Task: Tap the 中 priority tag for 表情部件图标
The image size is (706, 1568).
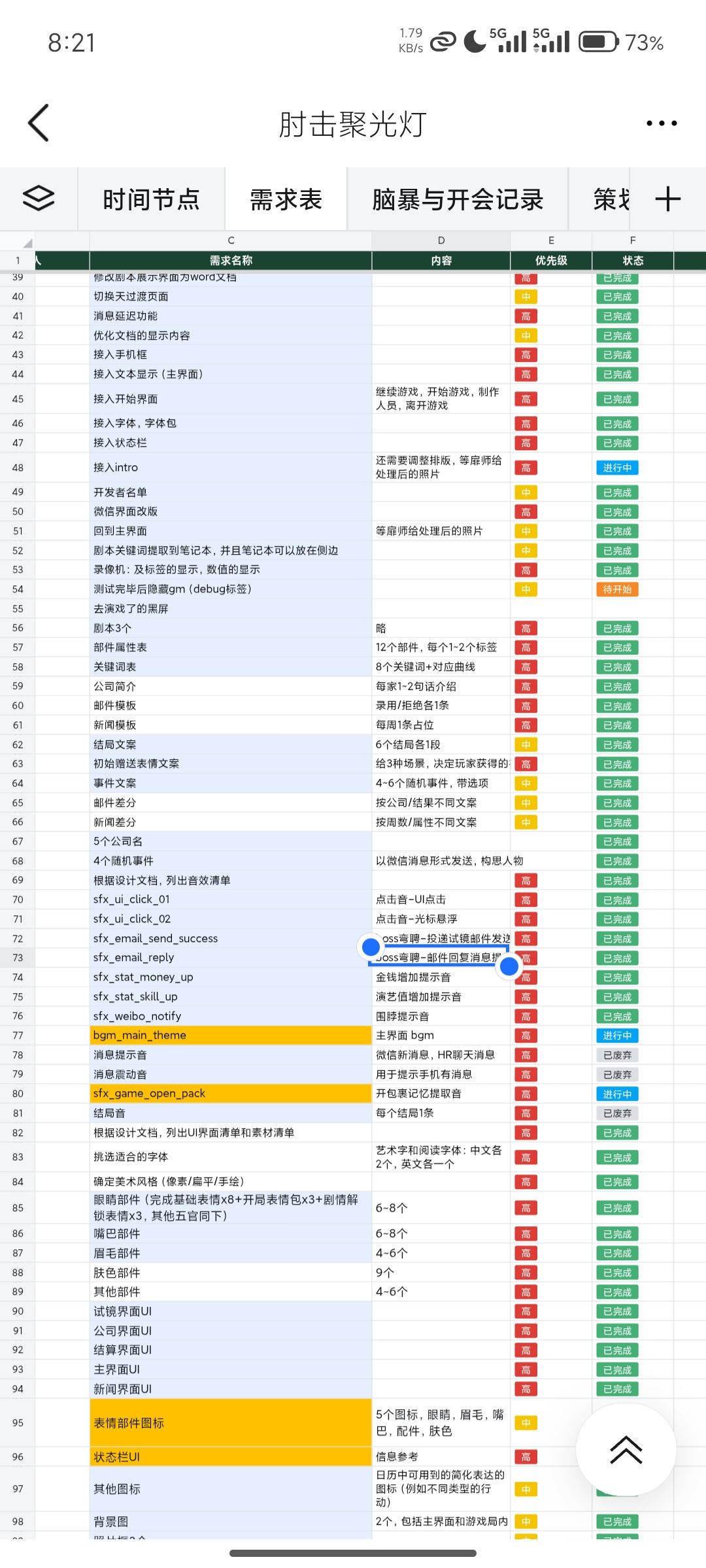Action: point(526,1423)
